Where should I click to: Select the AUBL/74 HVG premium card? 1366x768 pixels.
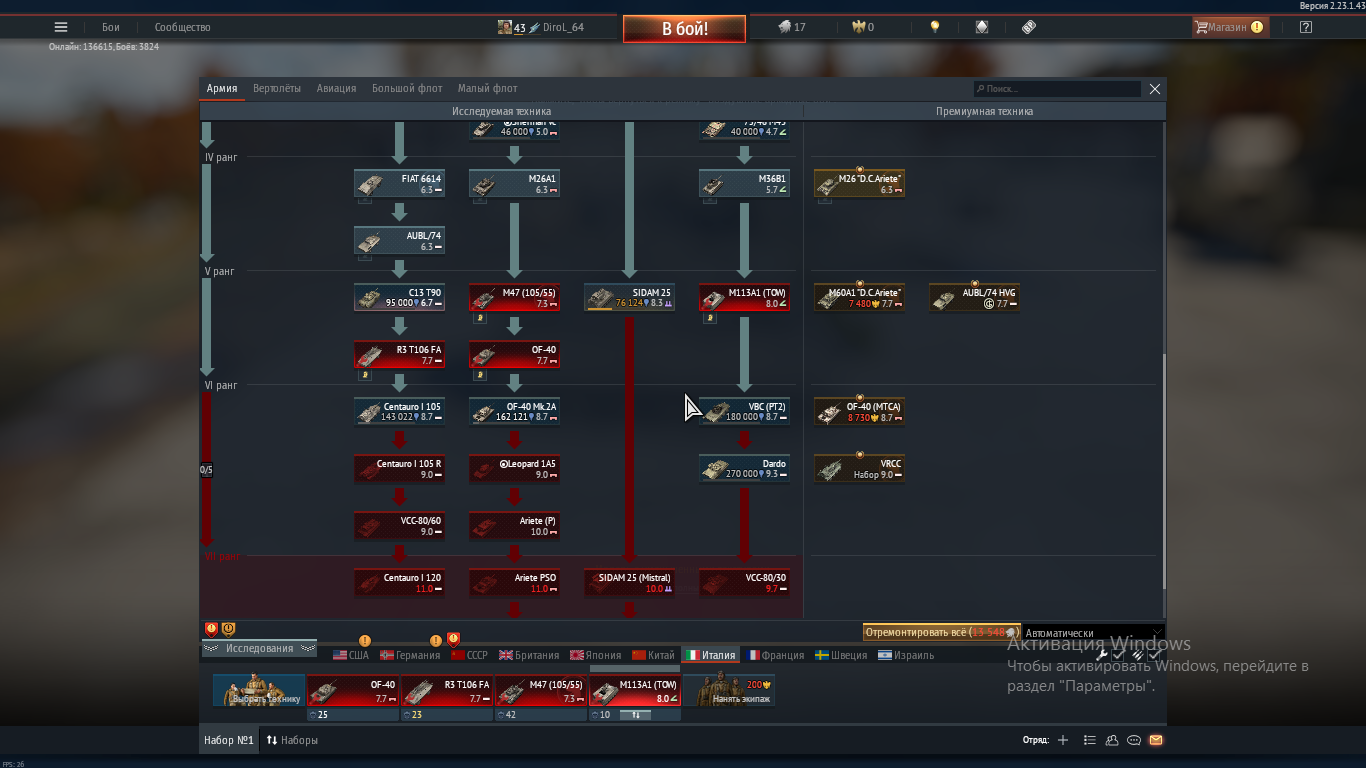[974, 298]
